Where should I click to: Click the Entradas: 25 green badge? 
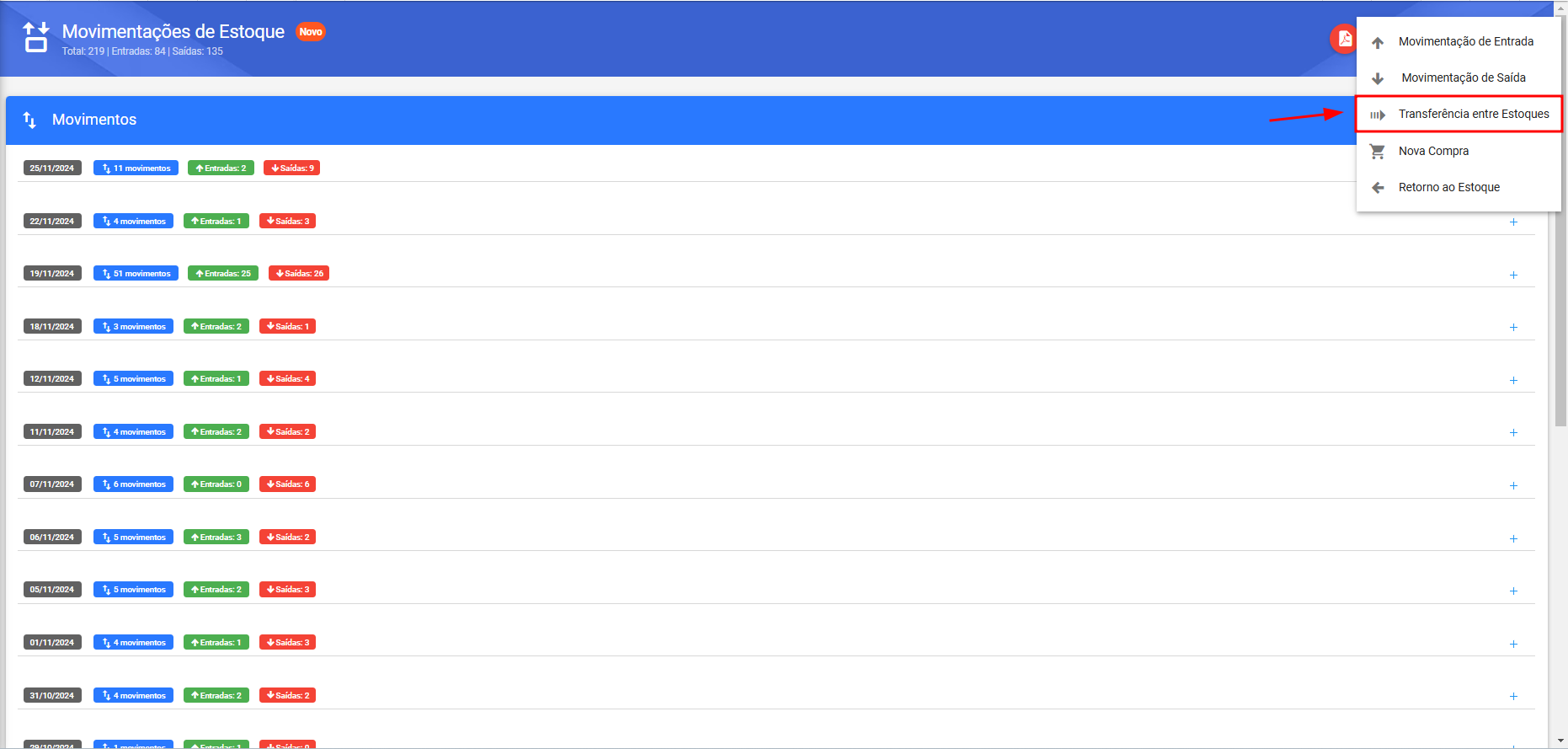pyautogui.click(x=222, y=273)
